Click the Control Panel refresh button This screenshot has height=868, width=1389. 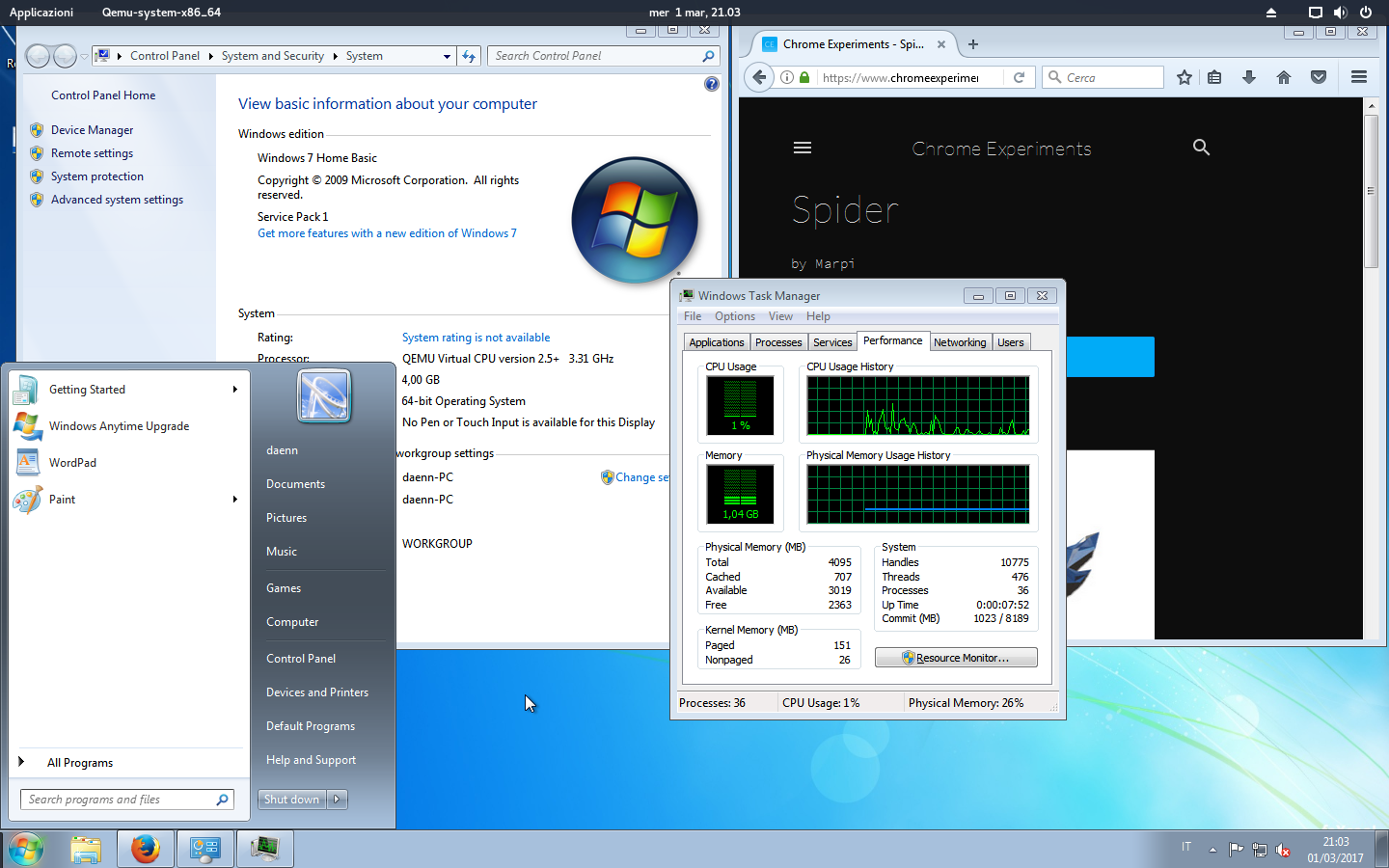469,56
